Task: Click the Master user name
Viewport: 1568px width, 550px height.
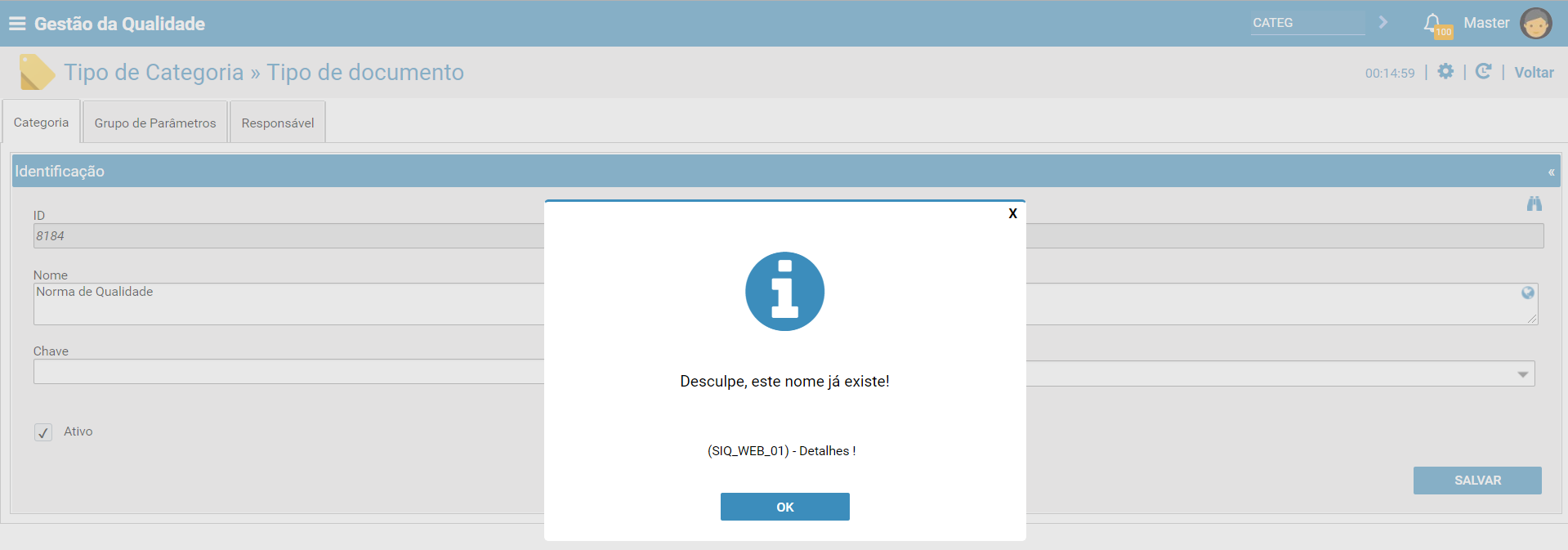Action: [1486, 23]
